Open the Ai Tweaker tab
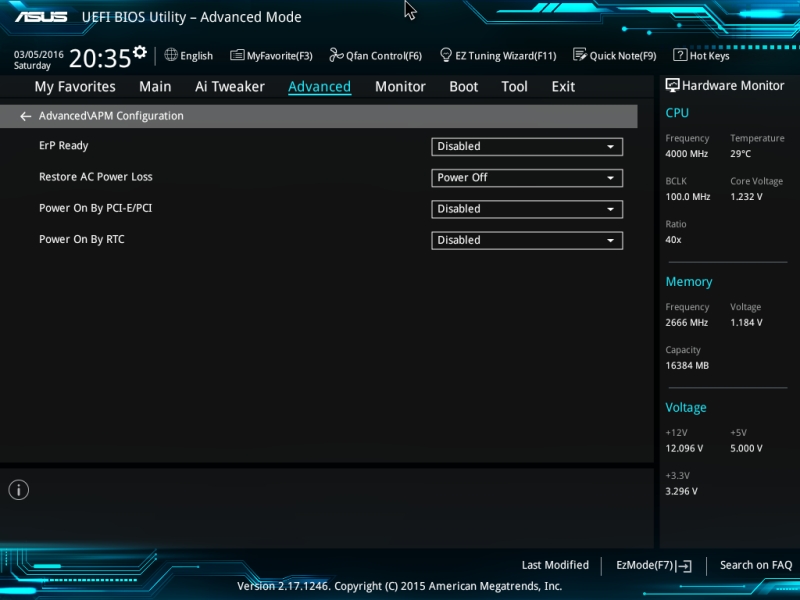 point(230,87)
